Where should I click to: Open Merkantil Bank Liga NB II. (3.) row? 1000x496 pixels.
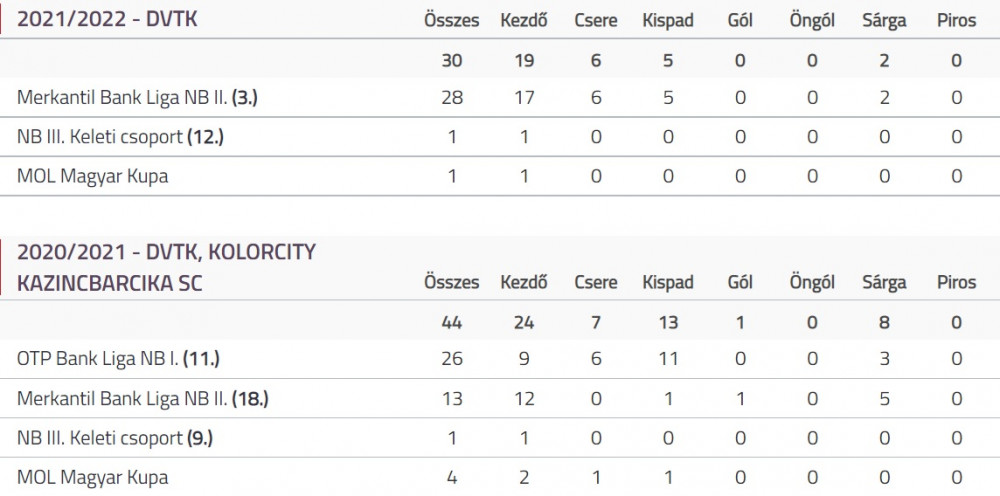pos(500,98)
